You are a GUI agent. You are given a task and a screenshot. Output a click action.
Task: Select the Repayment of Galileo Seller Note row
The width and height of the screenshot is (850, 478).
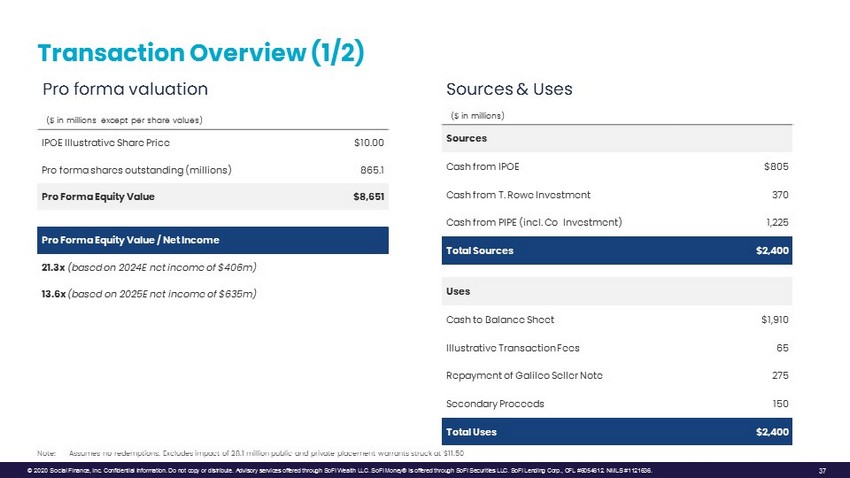point(617,375)
